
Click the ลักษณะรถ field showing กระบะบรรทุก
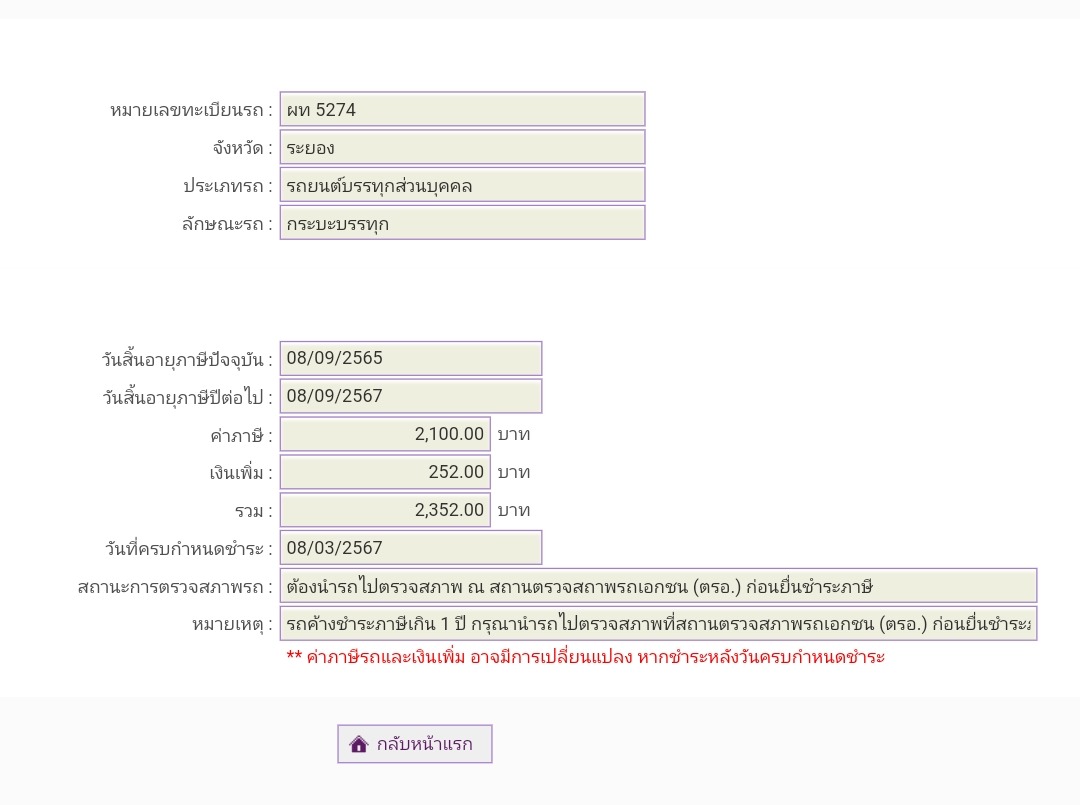(462, 223)
